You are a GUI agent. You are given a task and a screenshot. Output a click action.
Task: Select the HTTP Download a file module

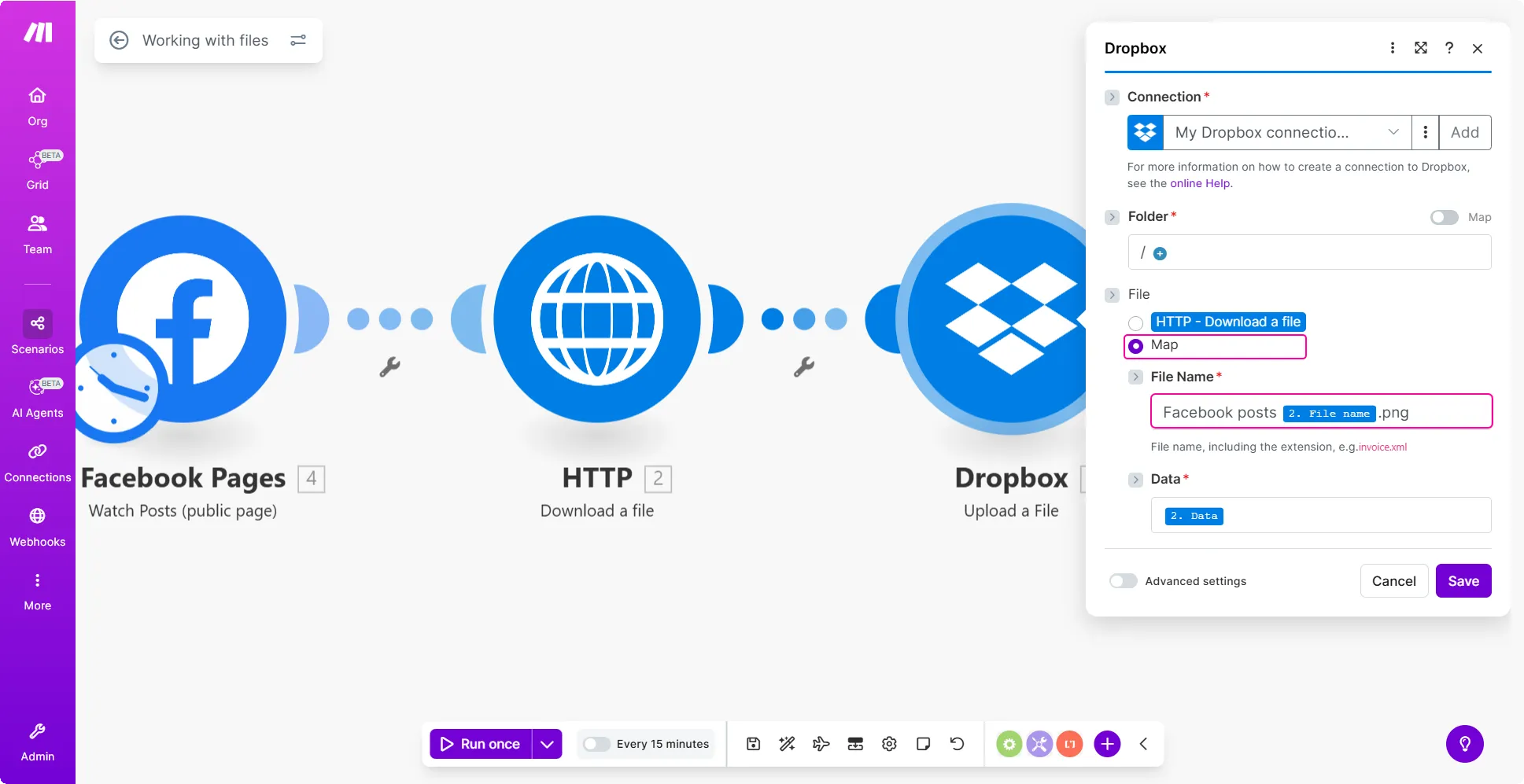597,319
